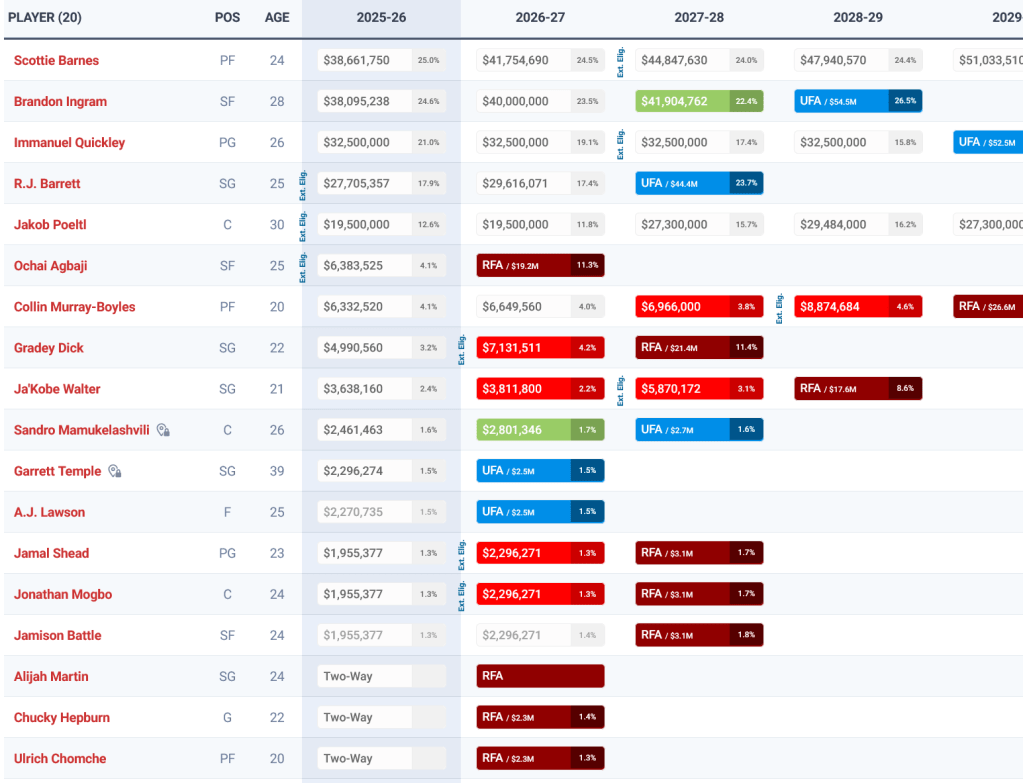Open Scottie Barnes player page

(56, 60)
